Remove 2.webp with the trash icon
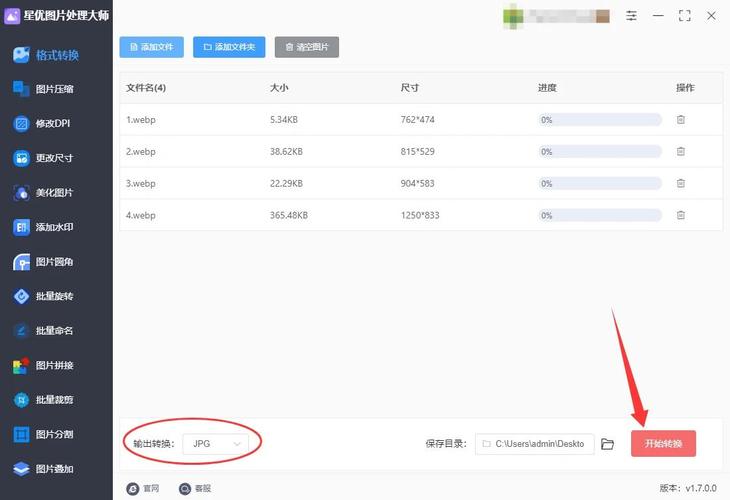730x500 pixels. tap(681, 152)
